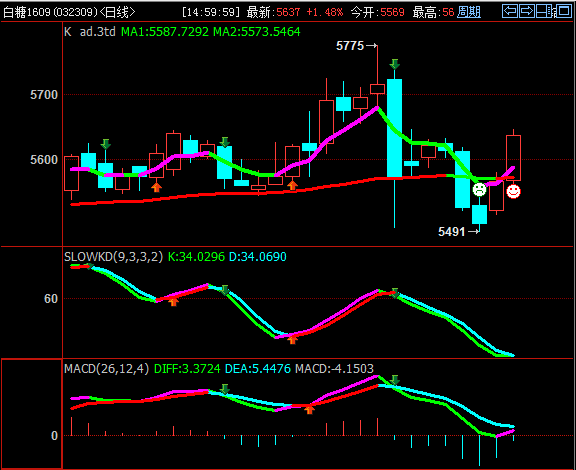Click the 最新 5637 latest price field
This screenshot has height=470, width=576.
tap(273, 12)
